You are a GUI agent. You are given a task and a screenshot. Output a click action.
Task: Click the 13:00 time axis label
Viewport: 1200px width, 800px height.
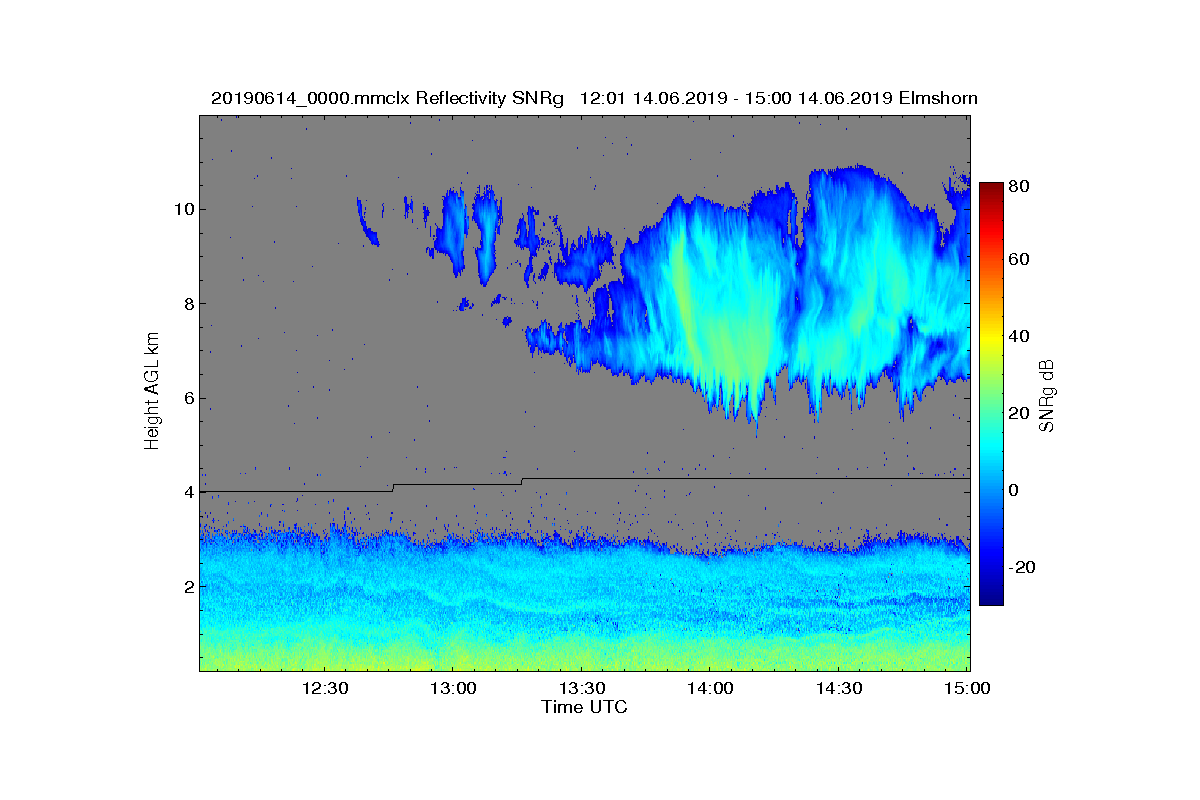(453, 689)
